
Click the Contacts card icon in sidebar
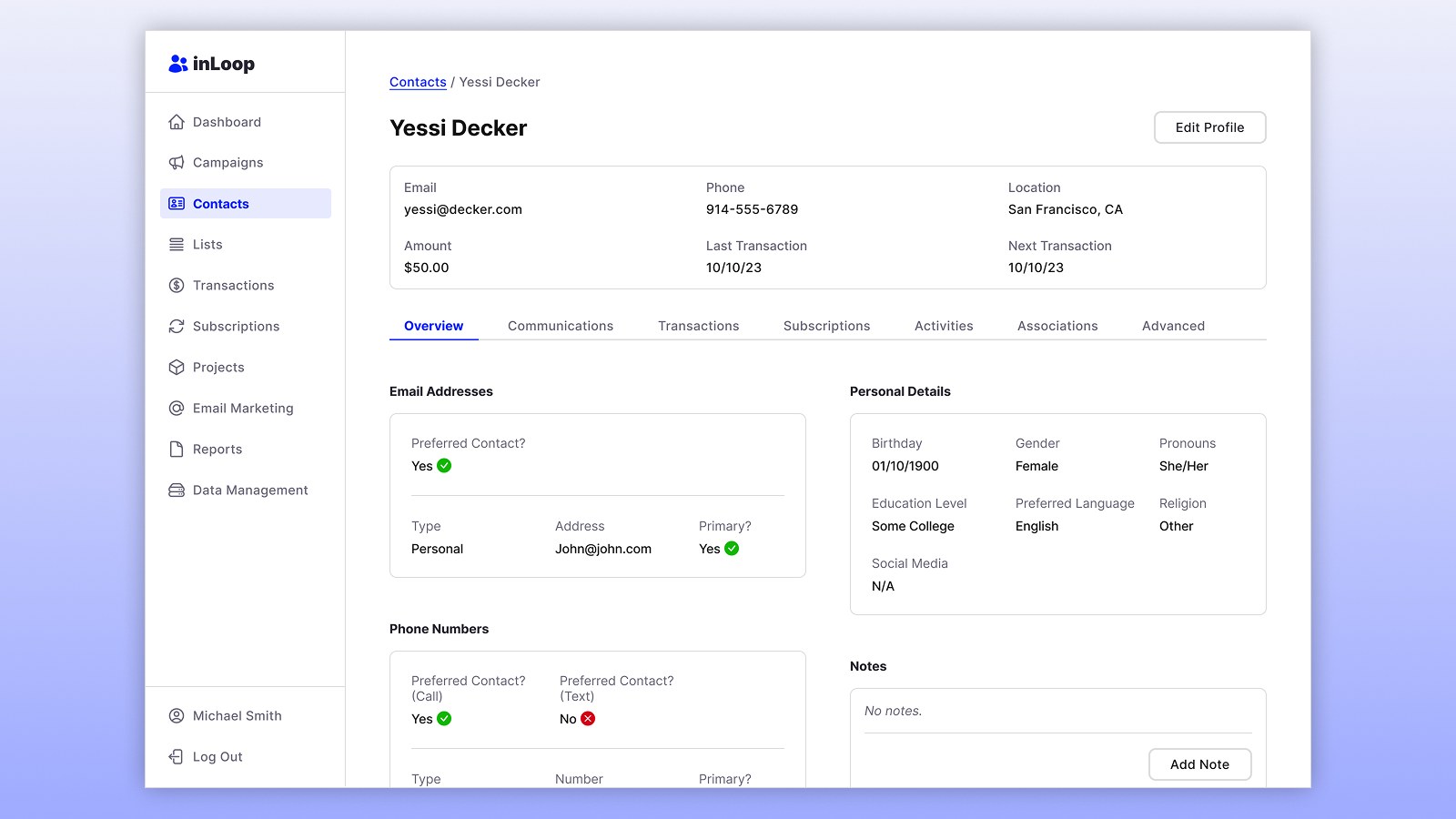coord(177,204)
